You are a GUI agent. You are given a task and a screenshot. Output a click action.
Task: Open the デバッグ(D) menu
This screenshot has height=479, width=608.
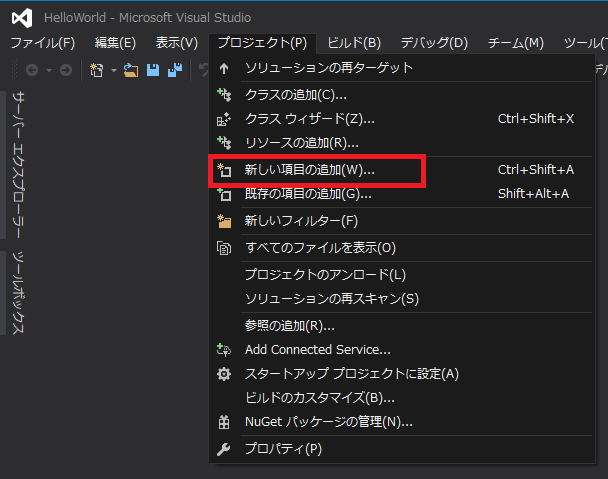434,43
